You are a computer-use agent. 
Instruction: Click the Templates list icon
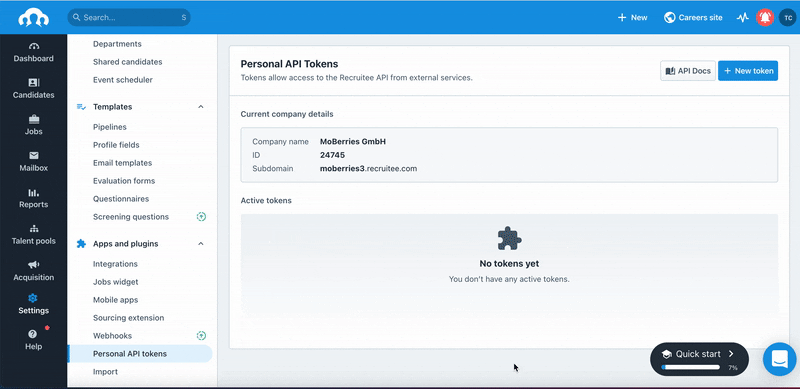(81, 107)
